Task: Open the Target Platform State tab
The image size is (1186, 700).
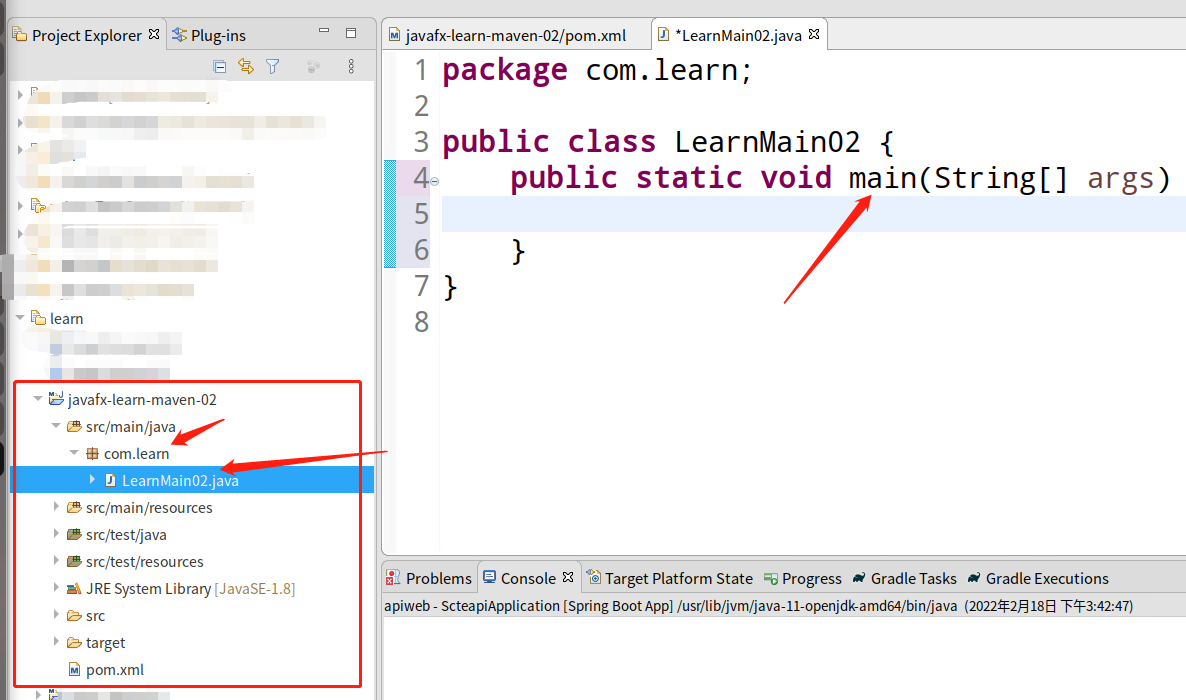Action: point(670,578)
